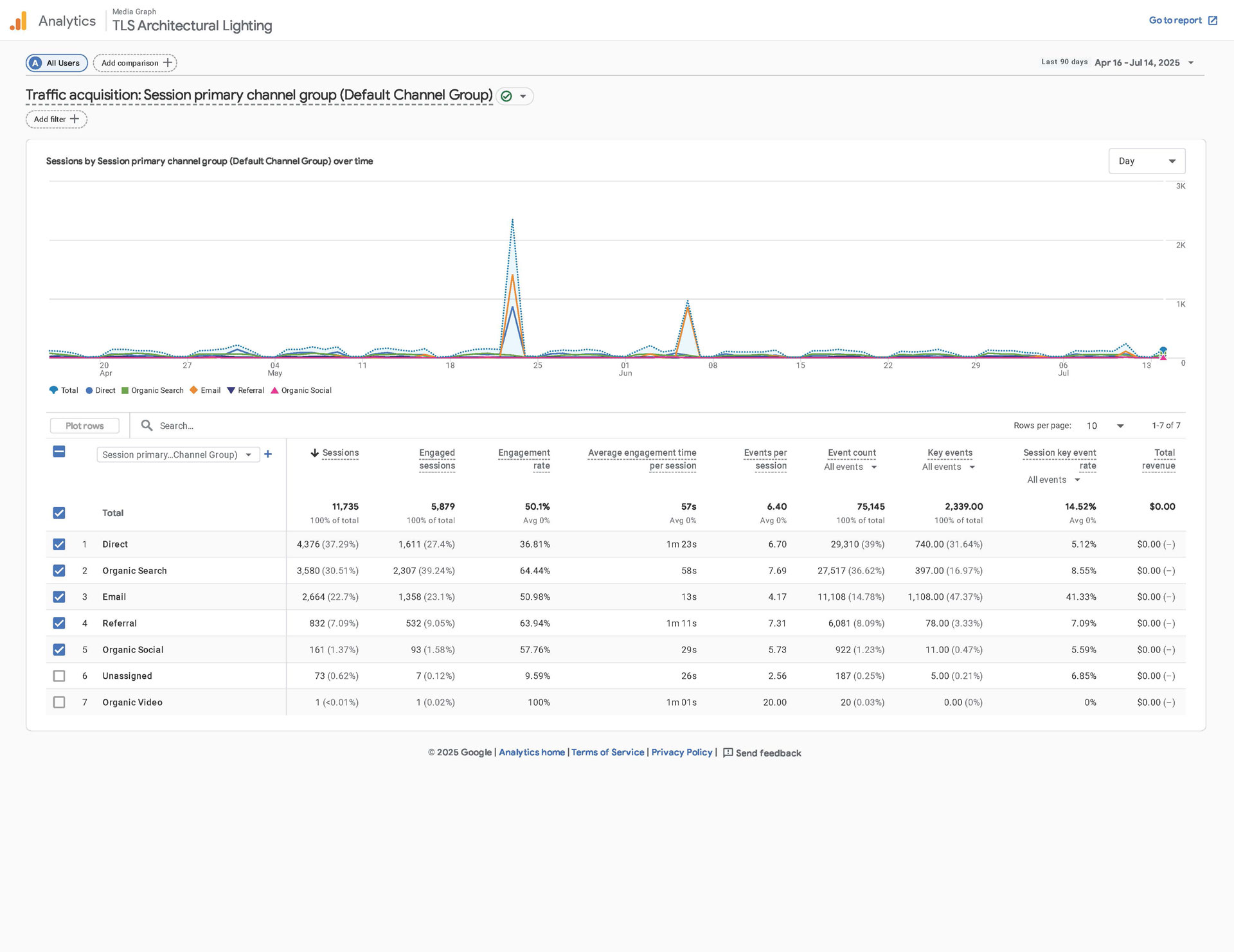Open the Day granularity dropdown
Viewport: 1234px width, 952px height.
point(1147,161)
